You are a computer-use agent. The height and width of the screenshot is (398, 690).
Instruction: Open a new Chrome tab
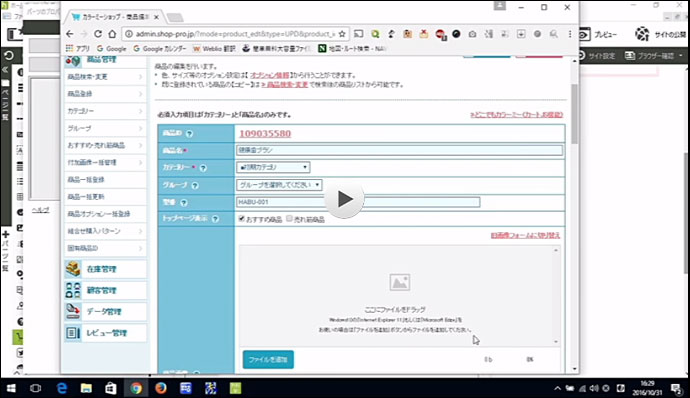pos(175,18)
